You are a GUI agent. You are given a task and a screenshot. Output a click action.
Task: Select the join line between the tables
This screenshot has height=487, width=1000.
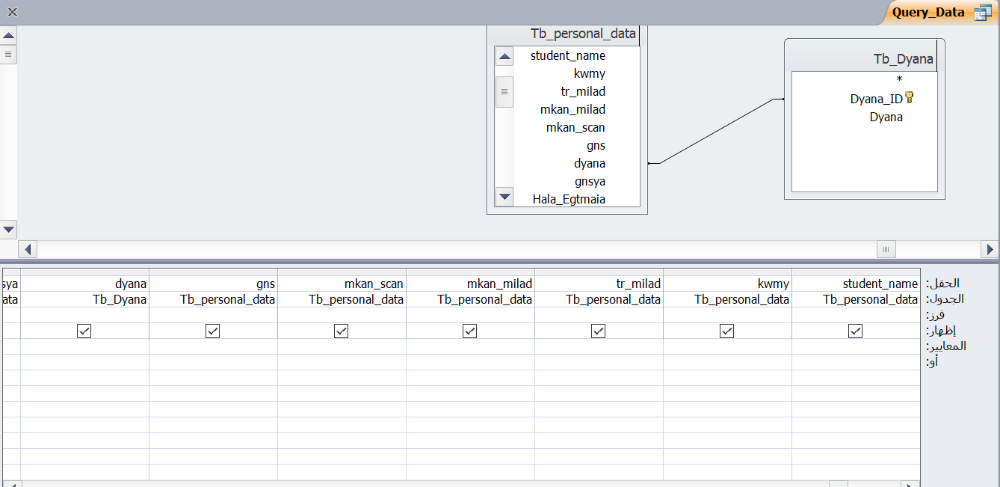click(716, 131)
